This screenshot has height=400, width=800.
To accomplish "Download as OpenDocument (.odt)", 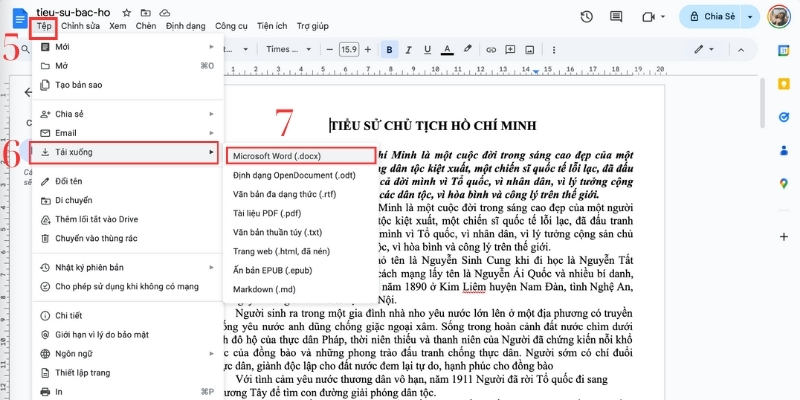I will [x=301, y=175].
